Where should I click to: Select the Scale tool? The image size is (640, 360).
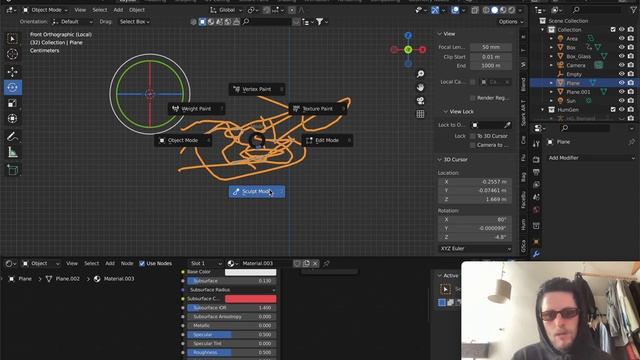tap(13, 103)
